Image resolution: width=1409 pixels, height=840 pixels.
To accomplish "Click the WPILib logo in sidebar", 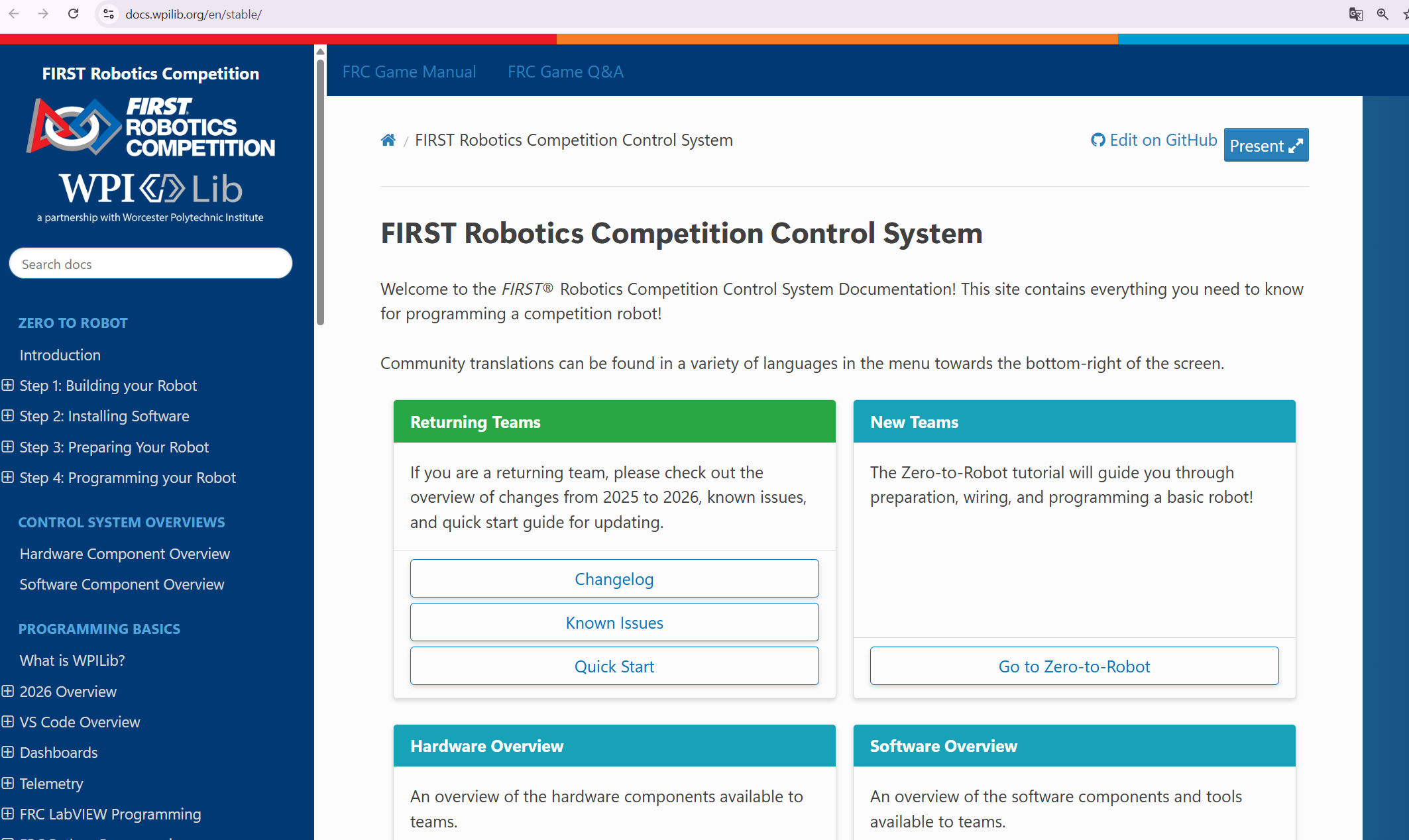I will pos(150,189).
